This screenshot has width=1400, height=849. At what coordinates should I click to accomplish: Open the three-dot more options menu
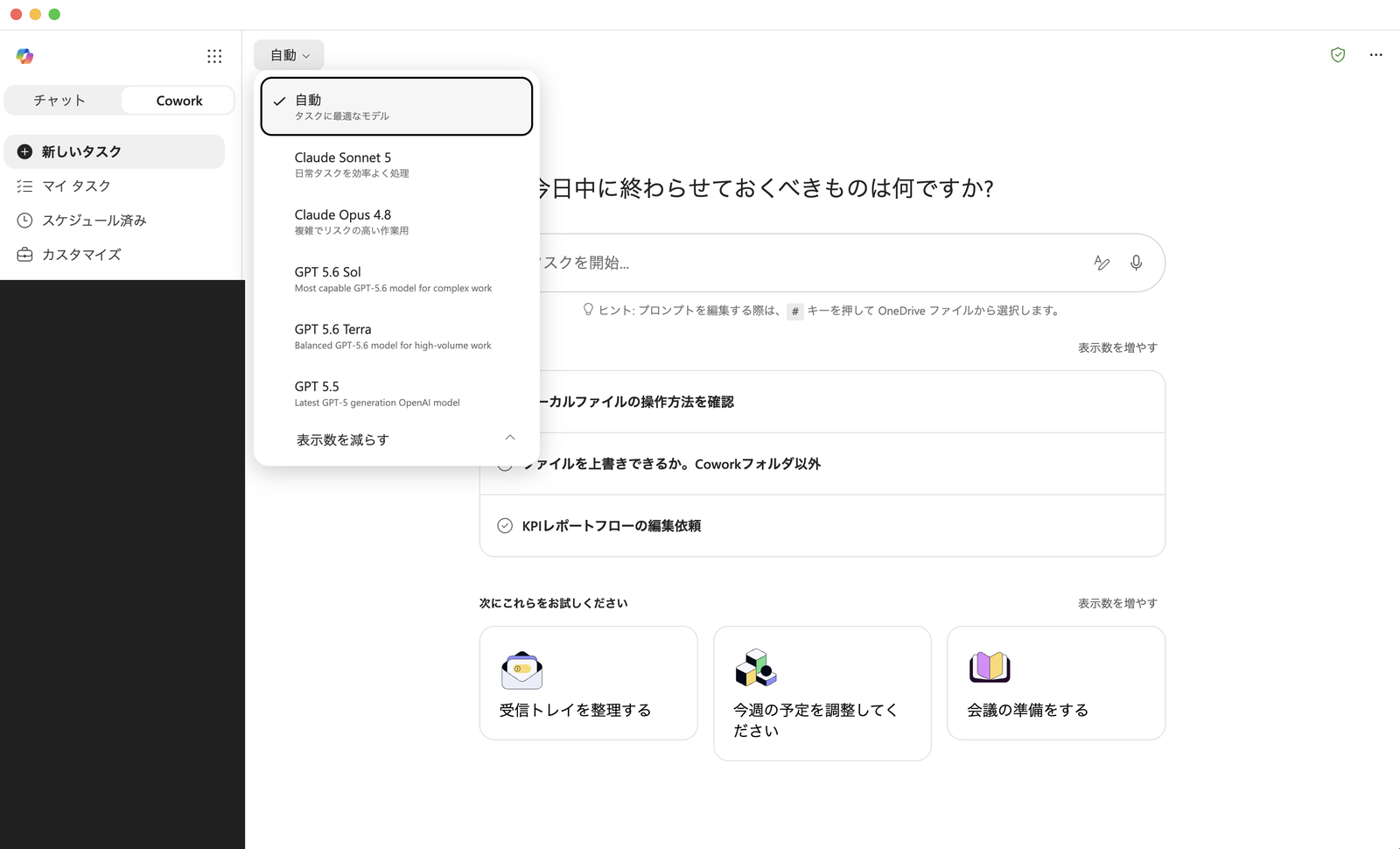1375,55
